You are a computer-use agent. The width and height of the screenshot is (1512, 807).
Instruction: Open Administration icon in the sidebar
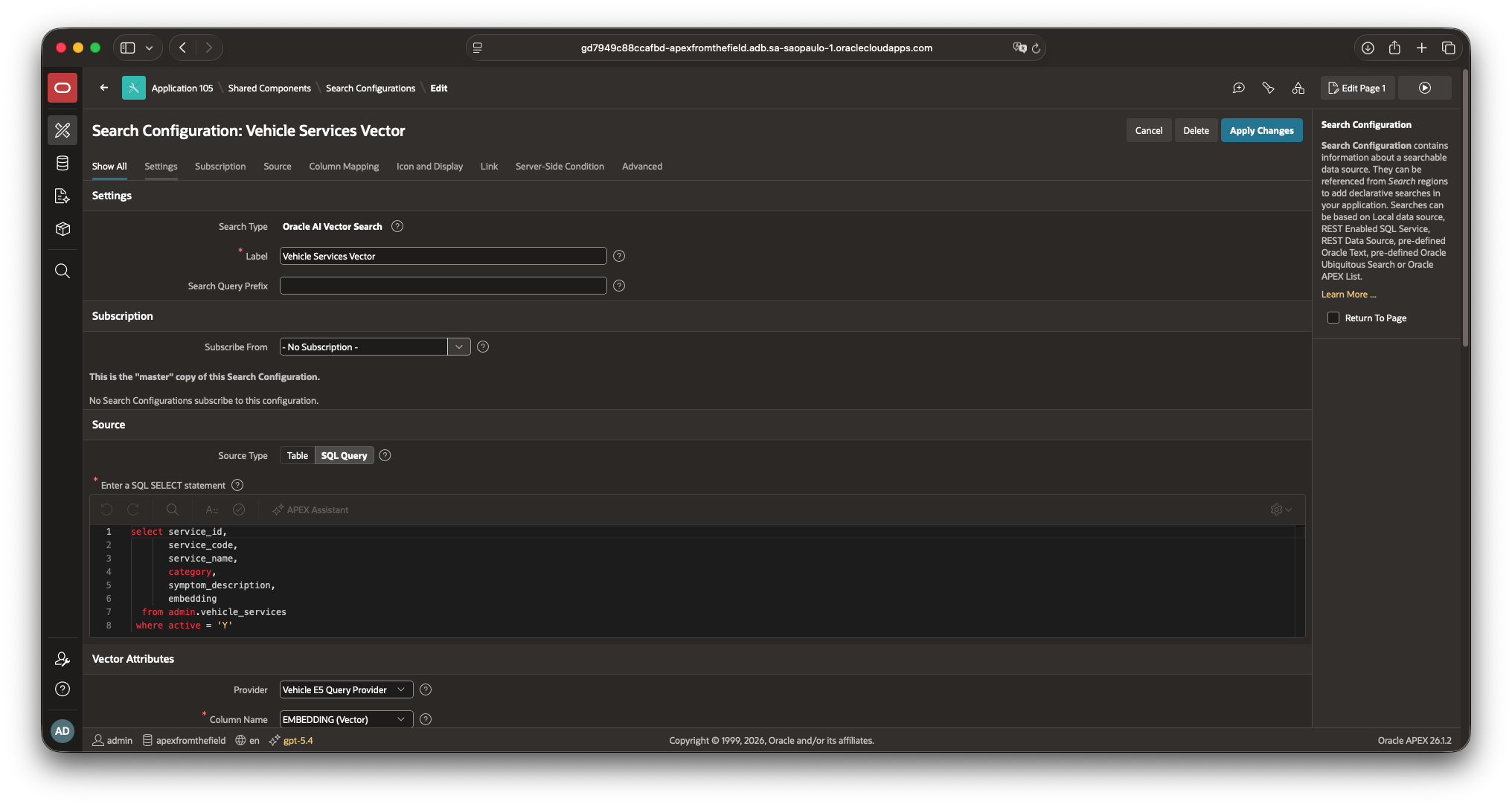pyautogui.click(x=63, y=659)
